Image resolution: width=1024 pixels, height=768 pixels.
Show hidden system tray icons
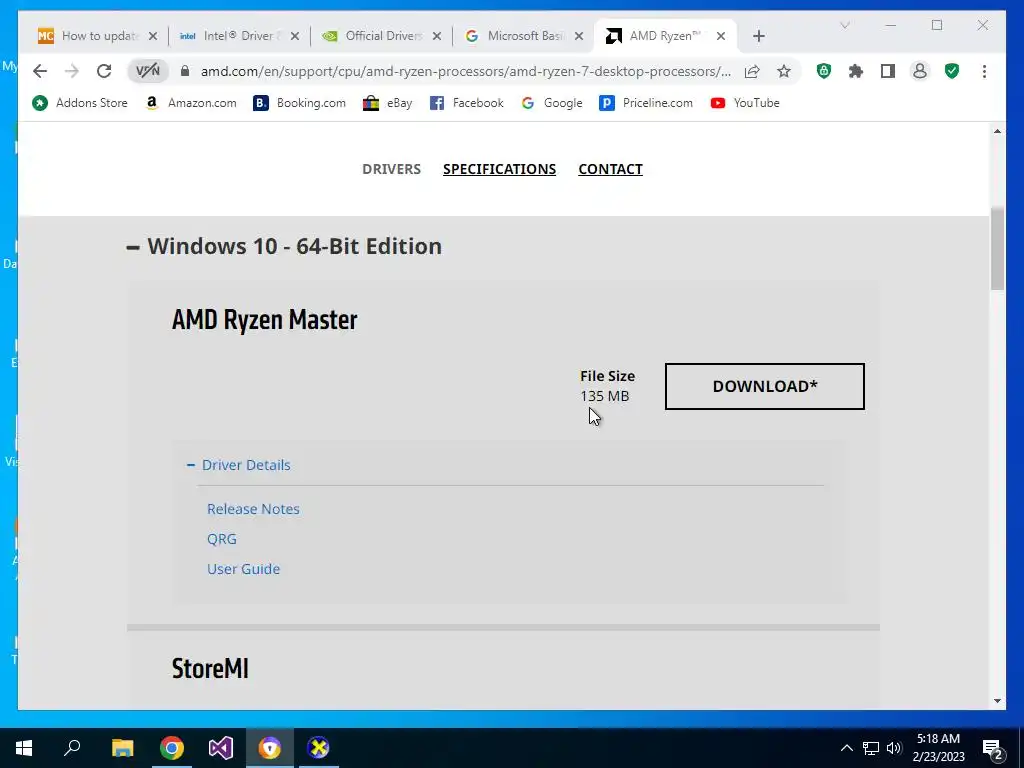point(846,748)
